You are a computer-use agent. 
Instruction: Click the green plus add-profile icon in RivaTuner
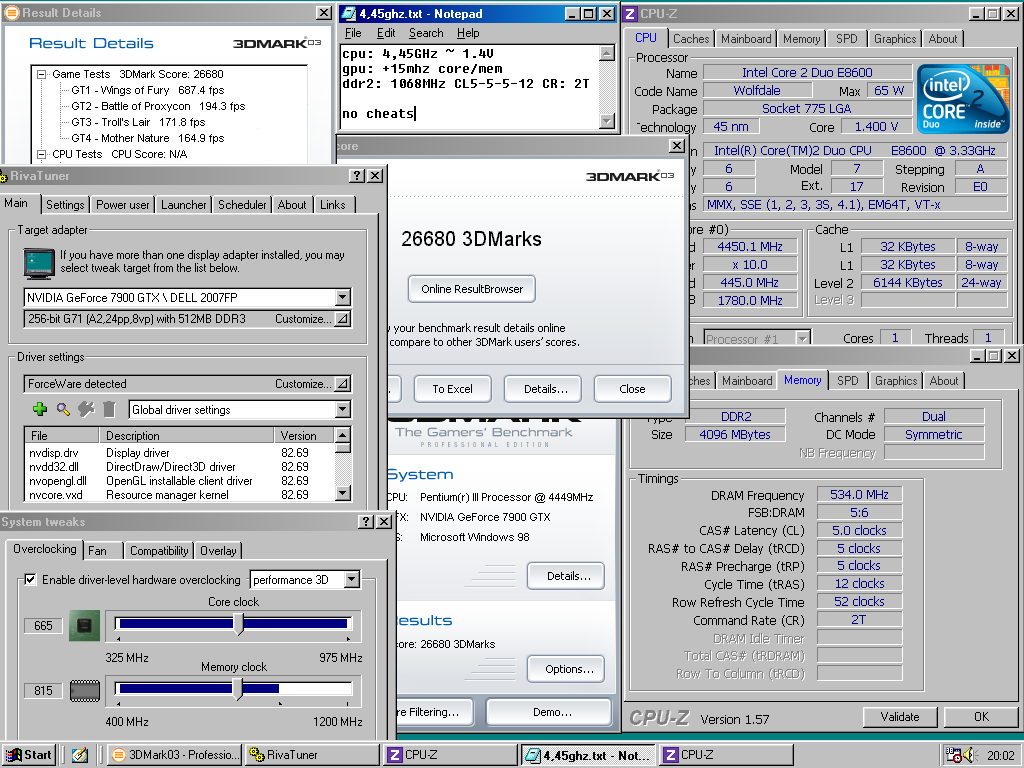(40, 409)
